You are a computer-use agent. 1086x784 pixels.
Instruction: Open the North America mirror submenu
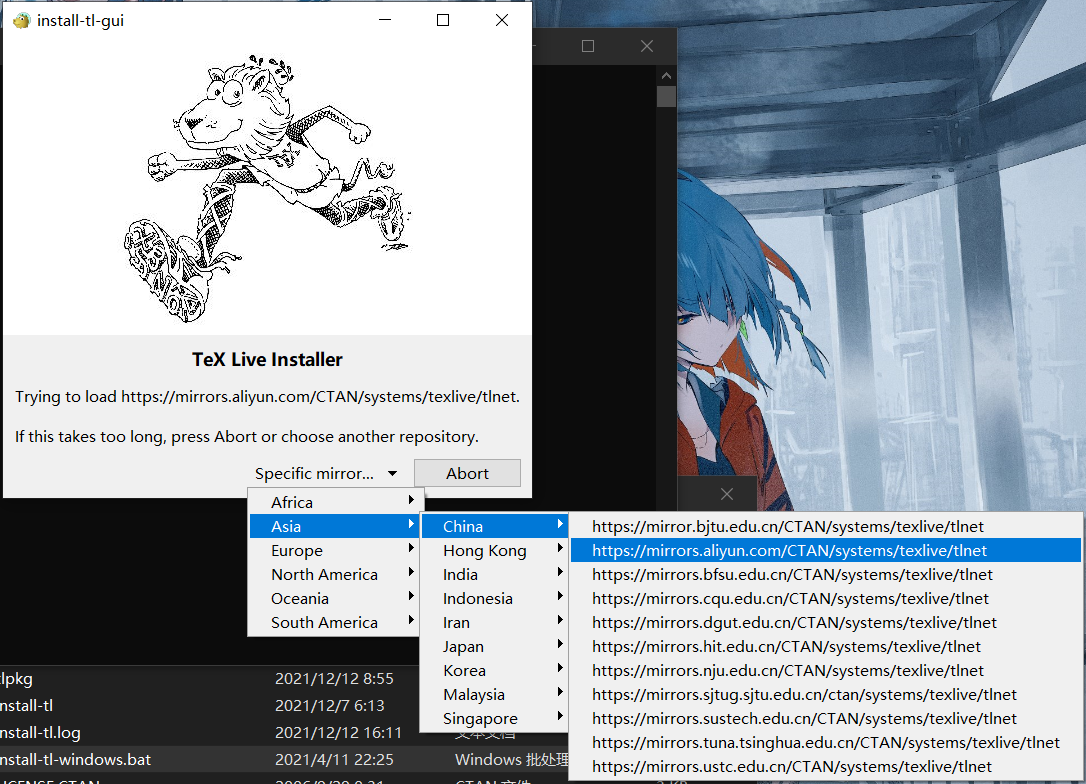pos(336,575)
